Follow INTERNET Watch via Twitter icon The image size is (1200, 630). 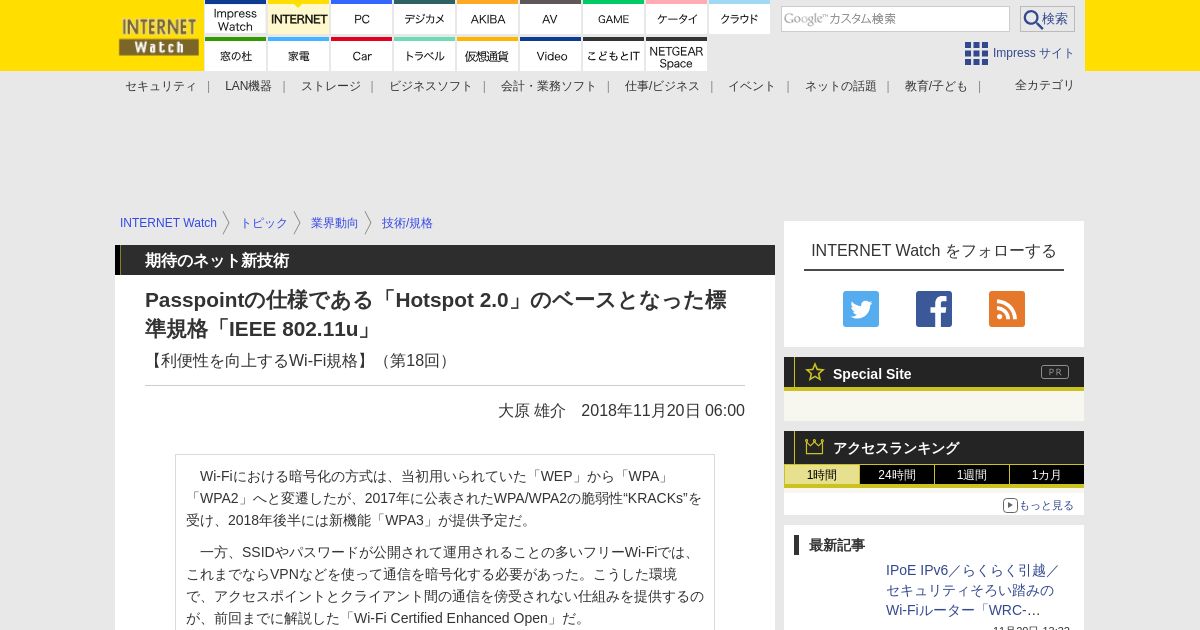[861, 309]
